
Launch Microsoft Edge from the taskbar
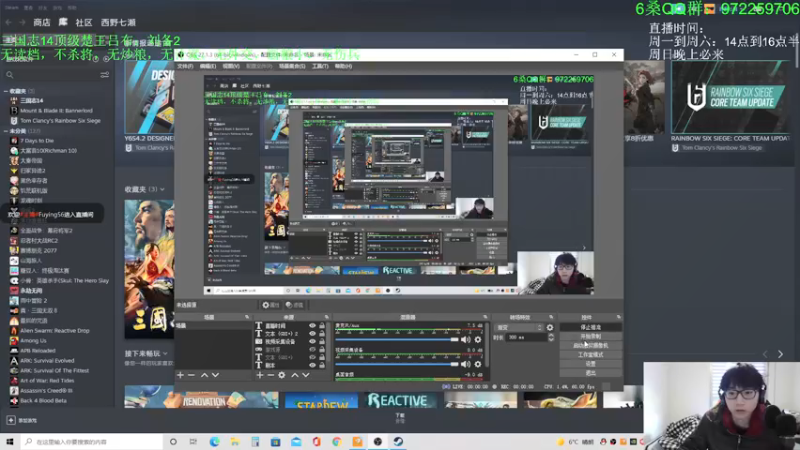(x=214, y=441)
